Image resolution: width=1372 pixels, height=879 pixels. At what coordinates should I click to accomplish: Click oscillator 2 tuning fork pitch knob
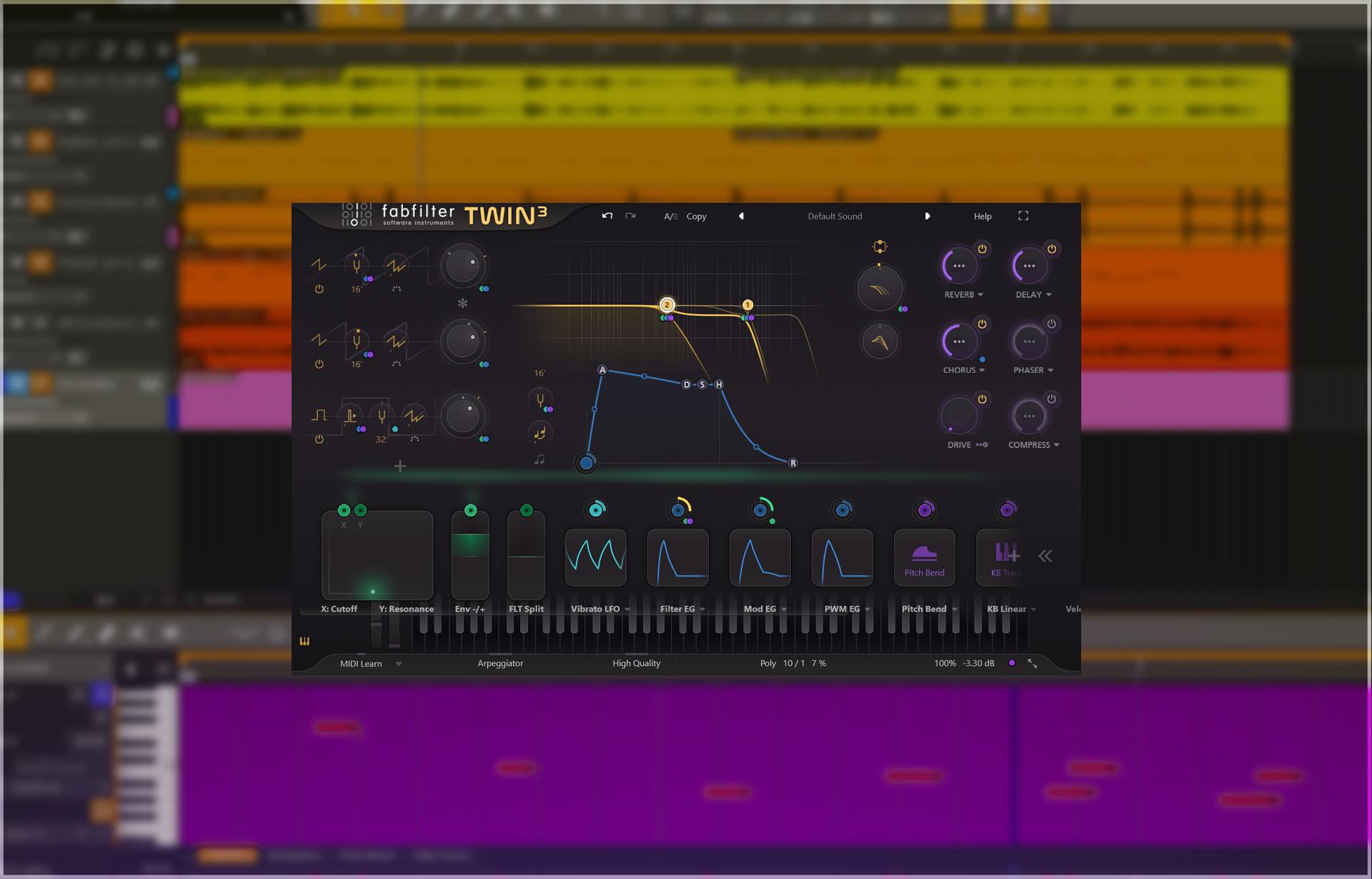[356, 341]
